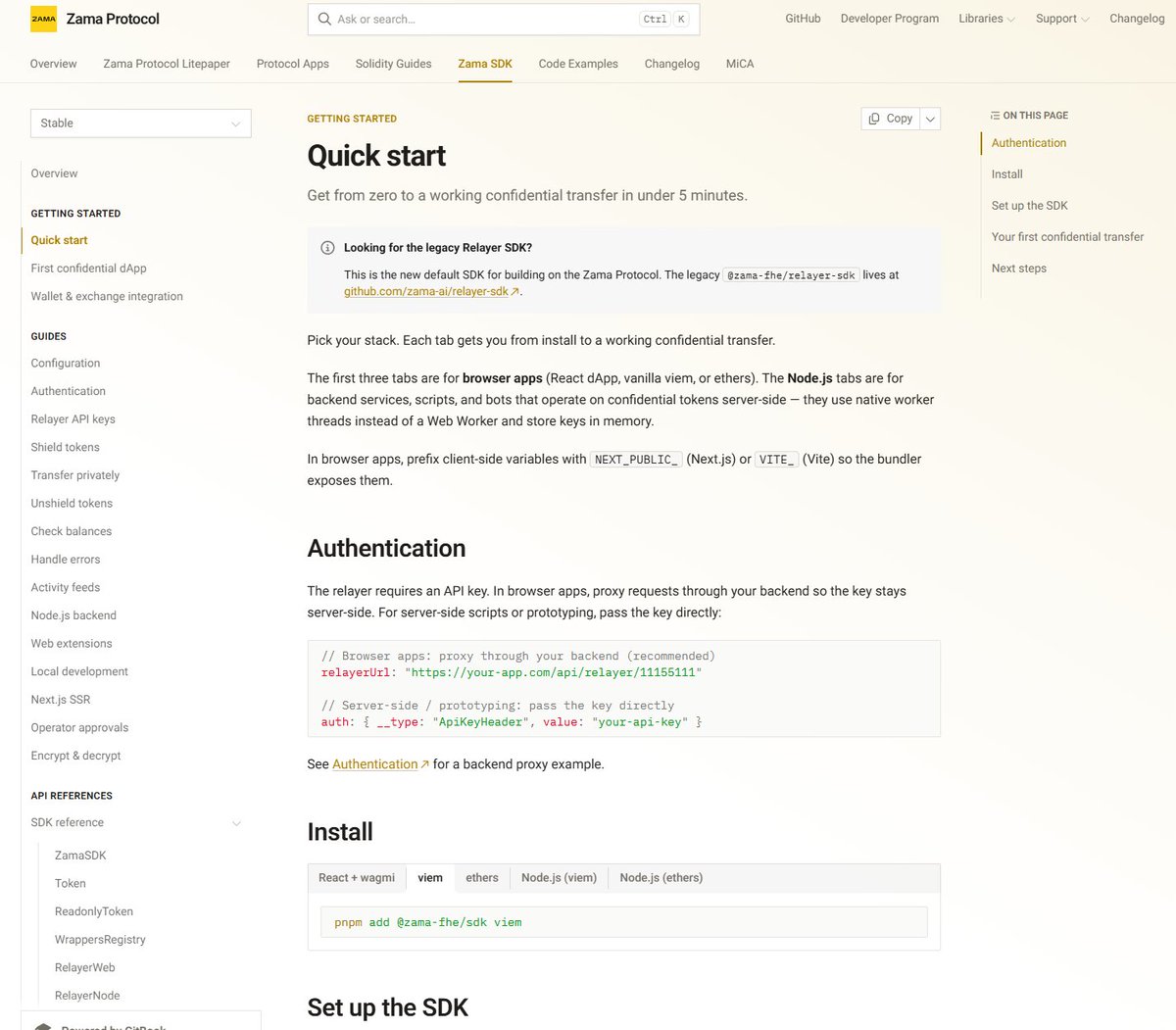
Task: Open ZamaSDK reference page
Action: pyautogui.click(x=80, y=856)
